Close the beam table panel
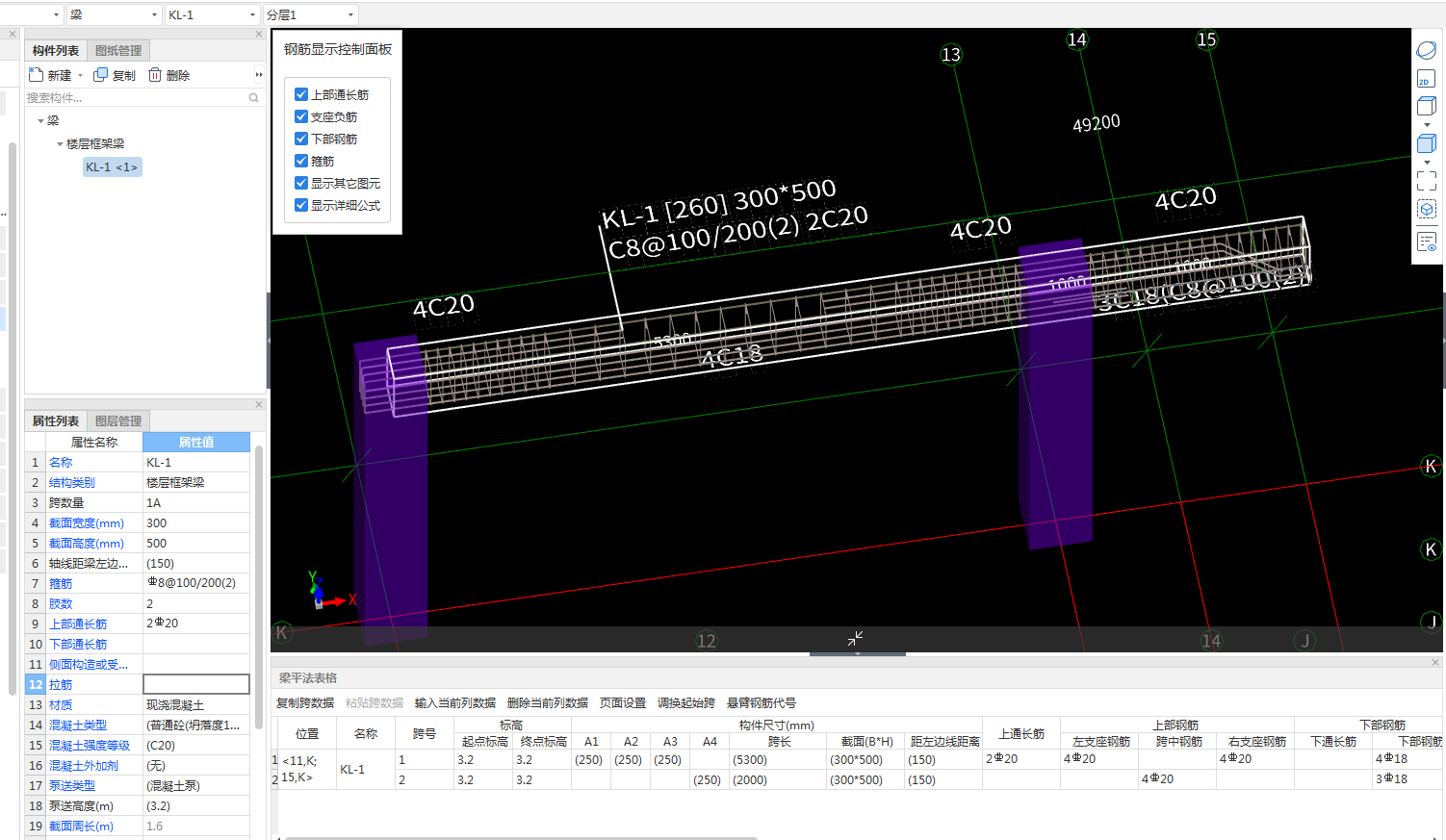Screen dimensions: 1446x840 1435,662
